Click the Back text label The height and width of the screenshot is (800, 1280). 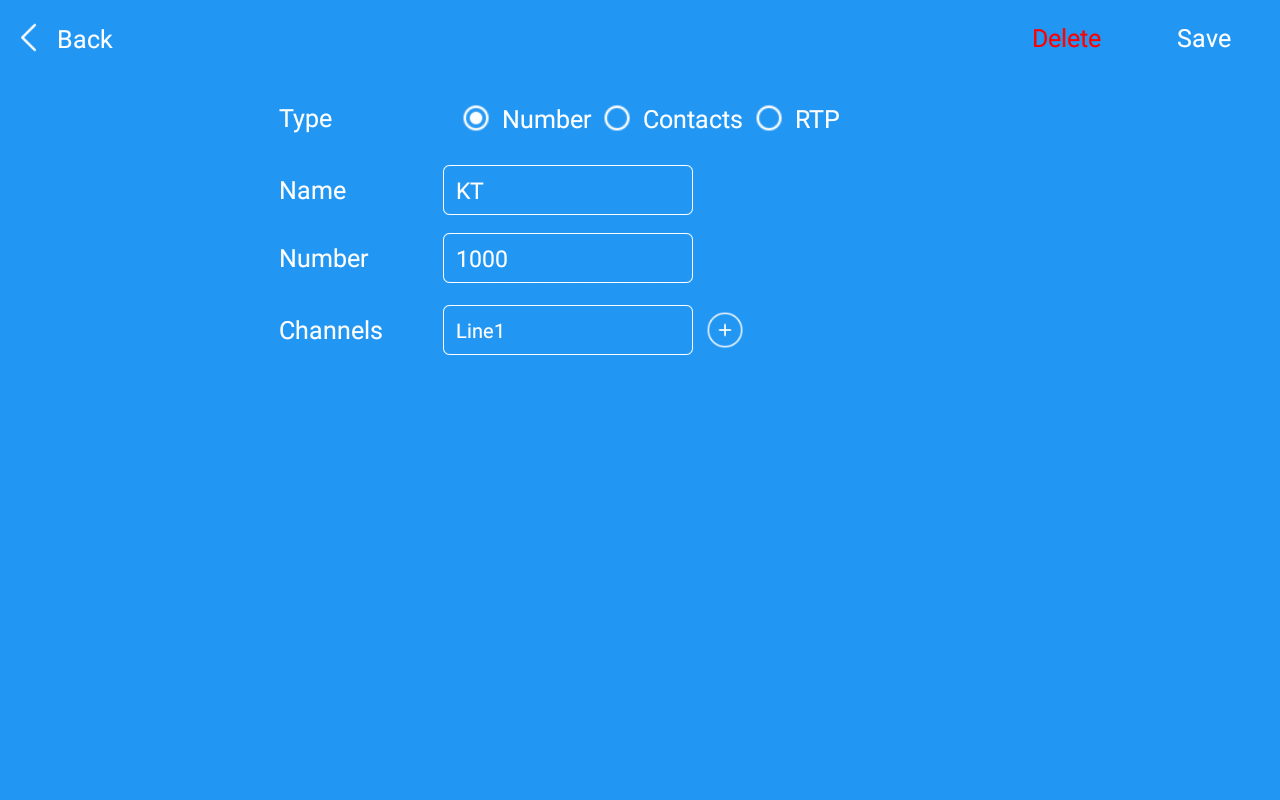(85, 39)
